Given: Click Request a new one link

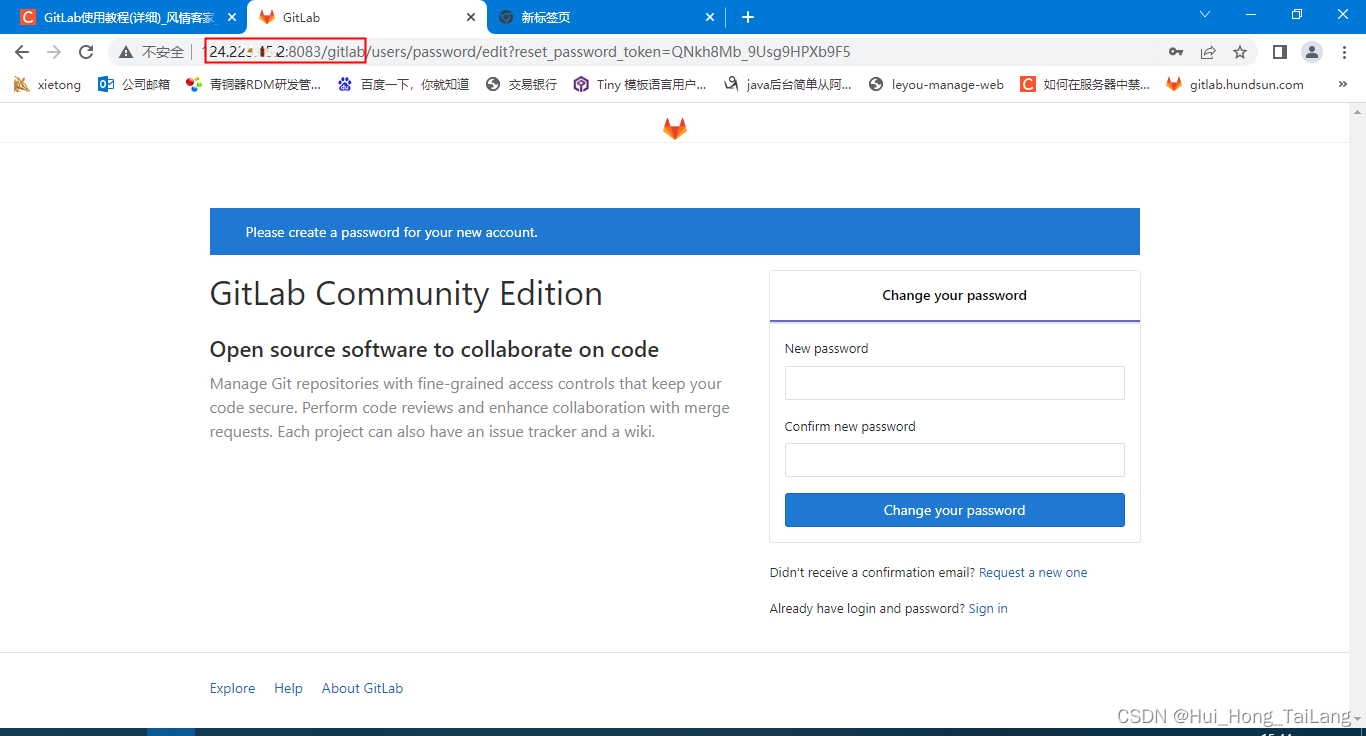Looking at the screenshot, I should [x=1033, y=573].
